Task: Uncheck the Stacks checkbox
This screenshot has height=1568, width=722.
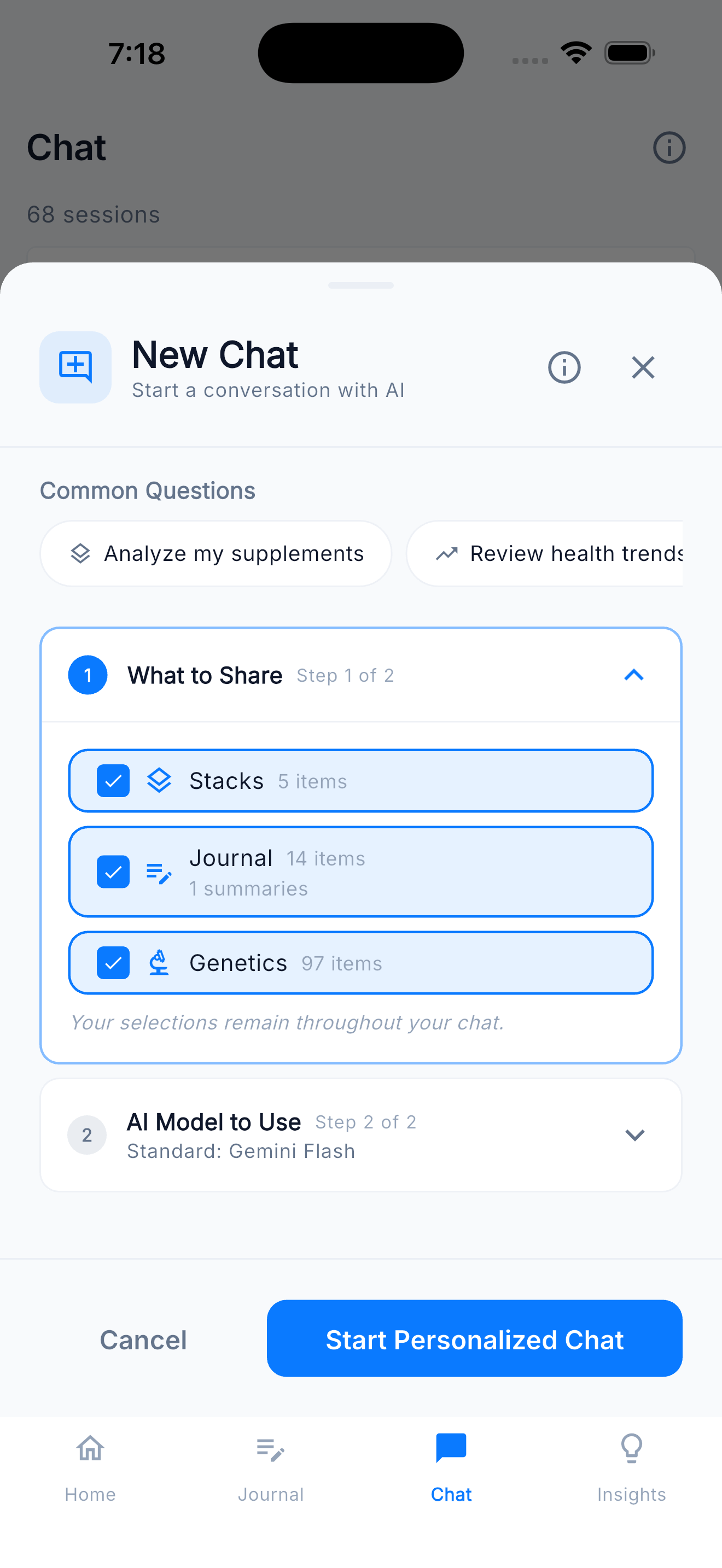Action: click(113, 781)
